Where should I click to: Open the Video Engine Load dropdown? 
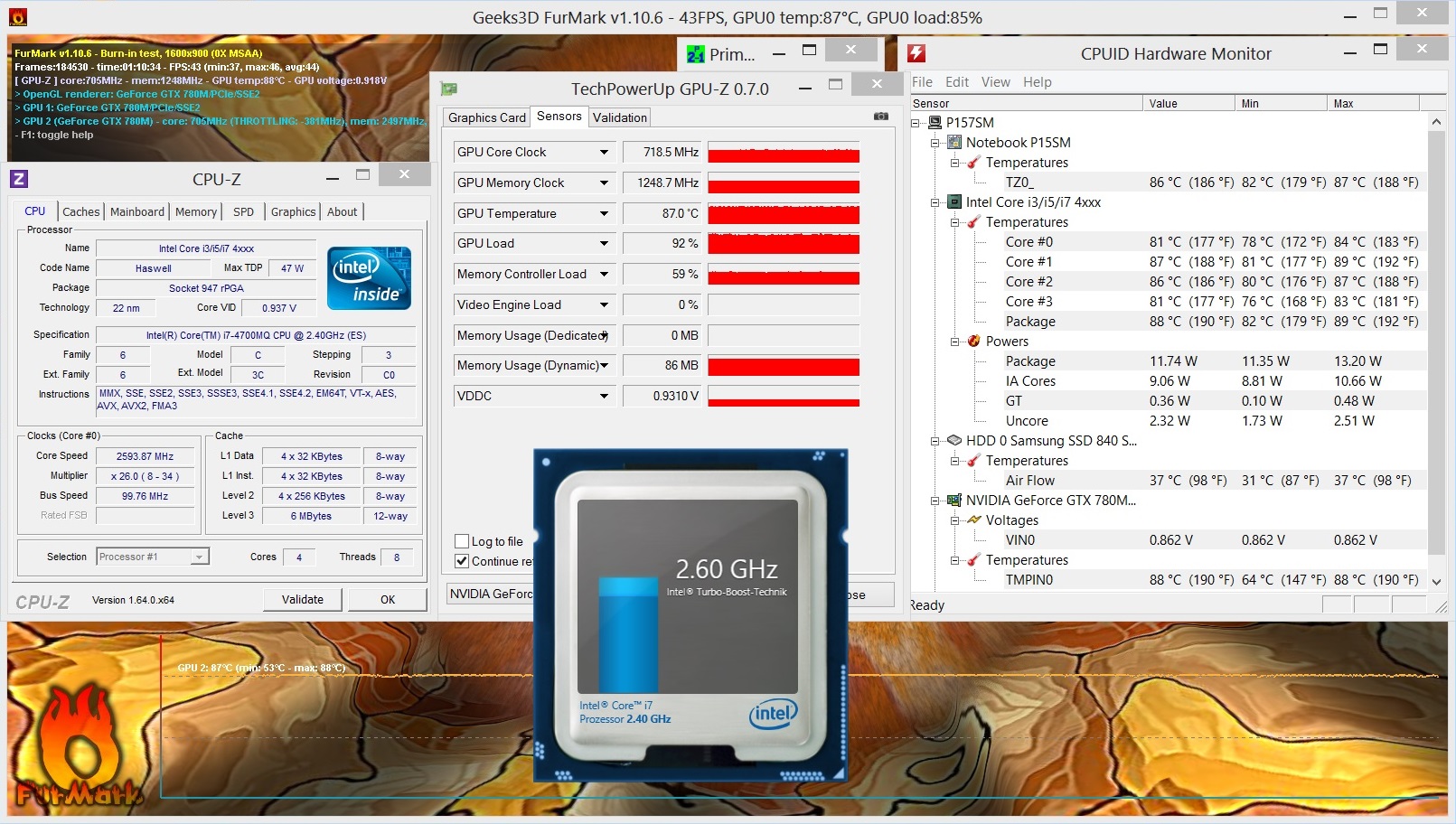[604, 304]
